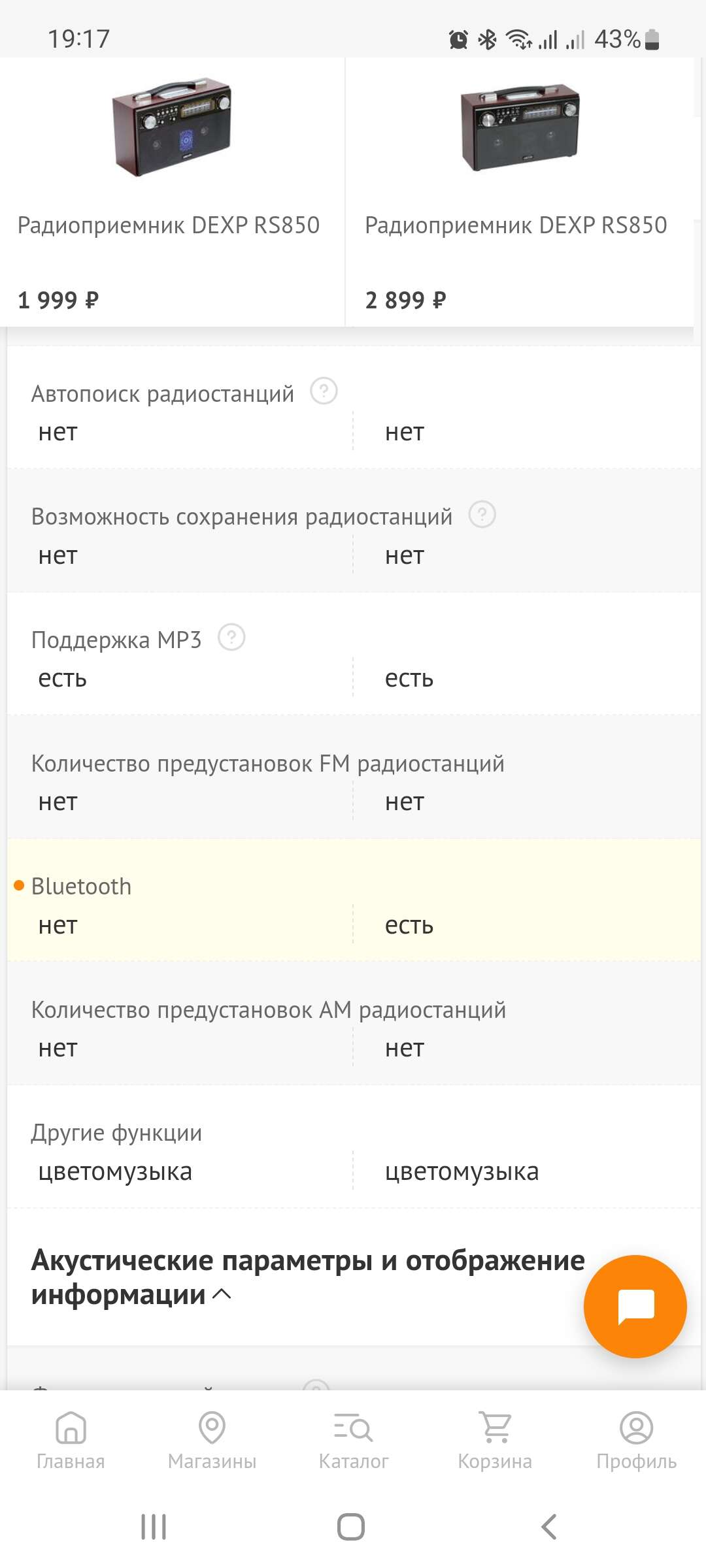Open the orange chat support button
The image size is (706, 1568).
635,1307
